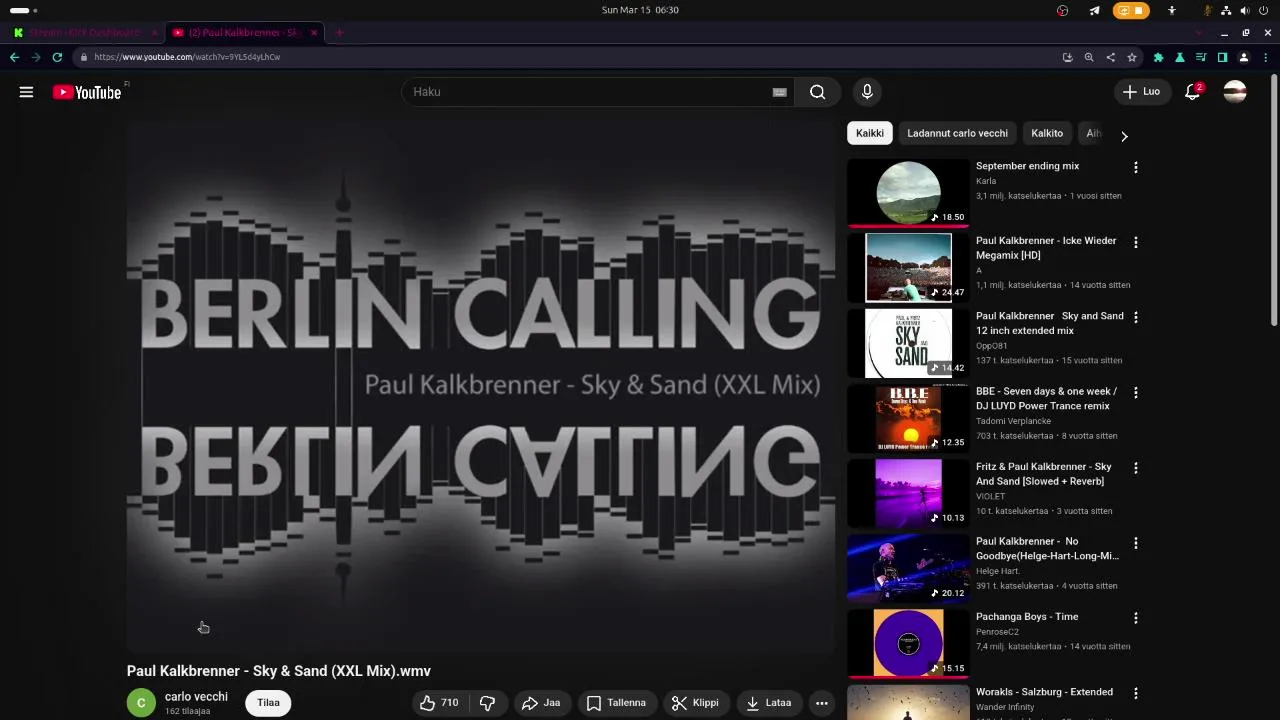Open options for Sky And Sand Slowed Reverb
This screenshot has height=720, width=1280.
pyautogui.click(x=1135, y=468)
